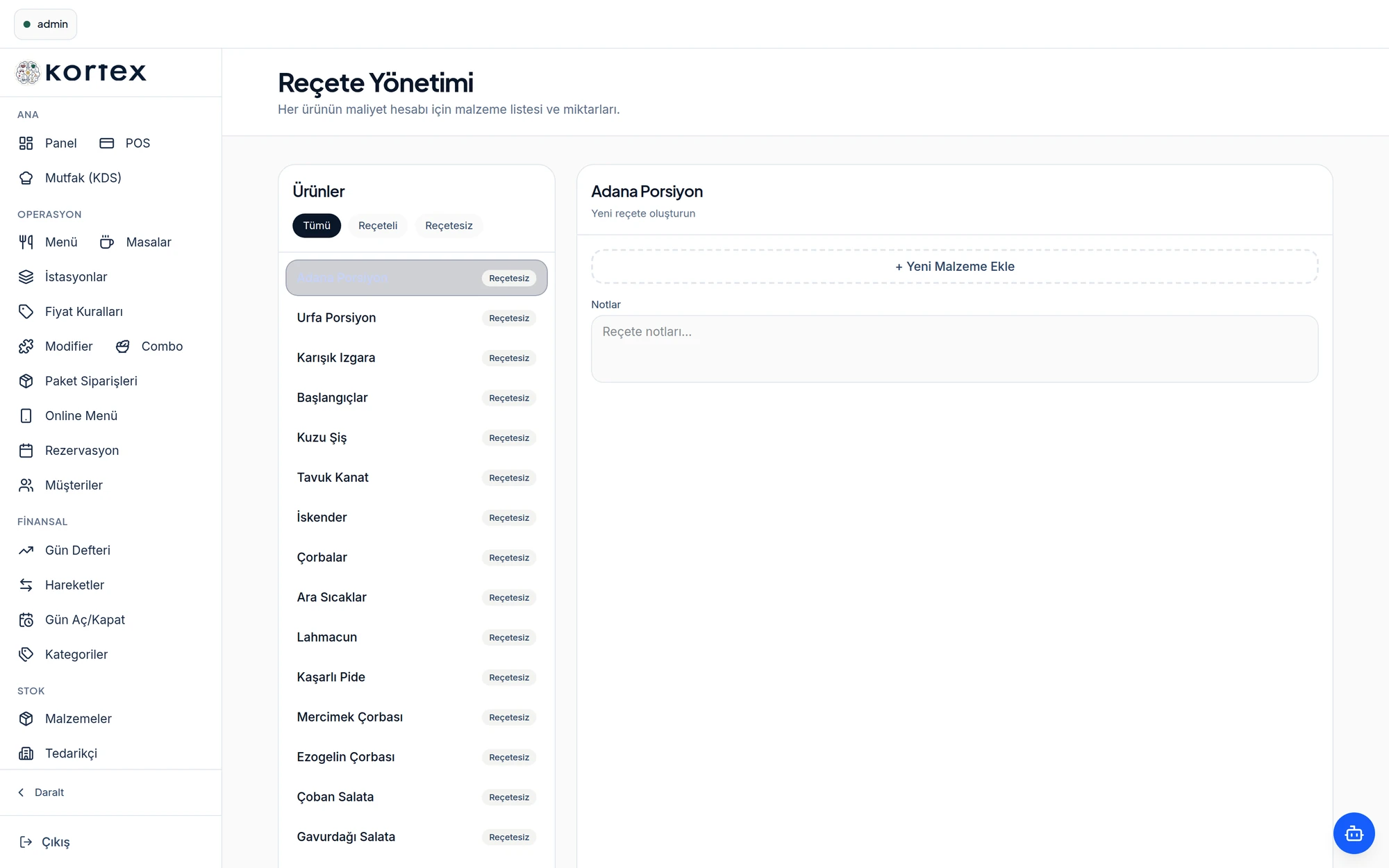
Task: Focus the Reçete notları text area
Action: [x=954, y=349]
